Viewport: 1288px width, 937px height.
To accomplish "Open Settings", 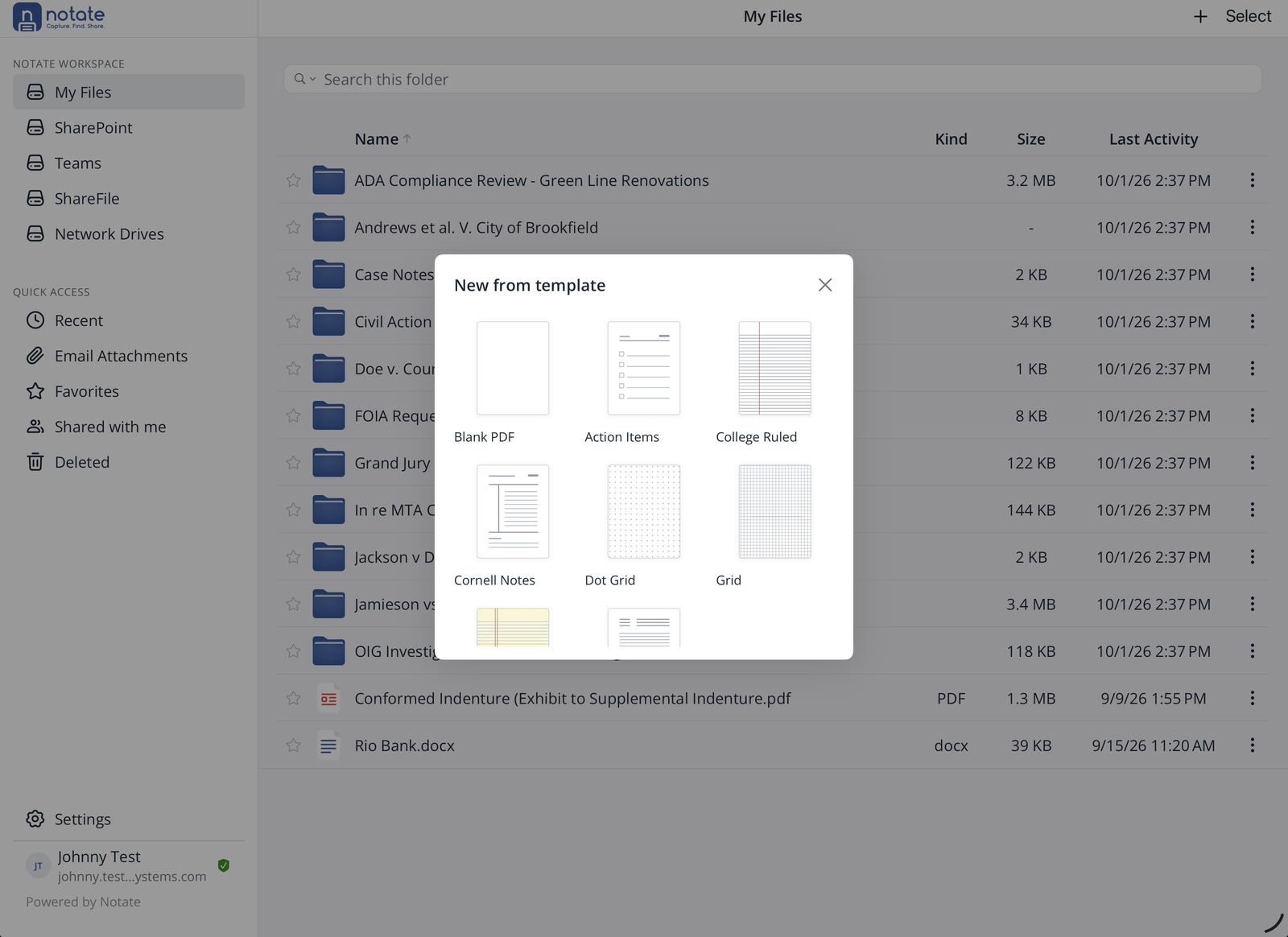I will (x=129, y=819).
